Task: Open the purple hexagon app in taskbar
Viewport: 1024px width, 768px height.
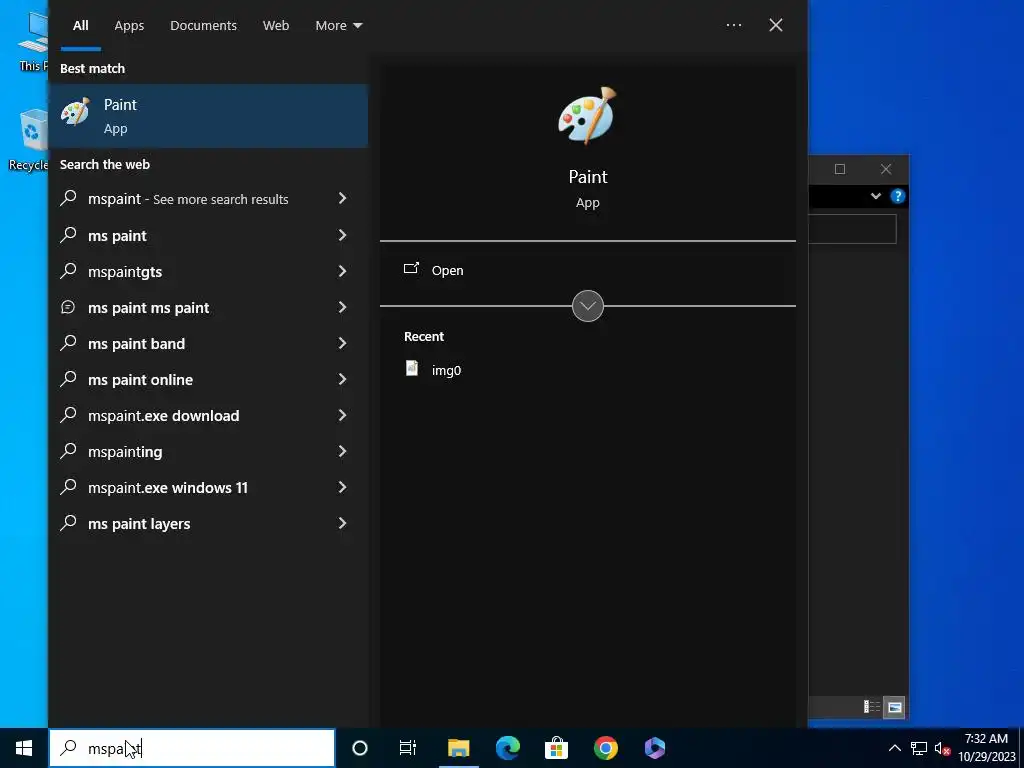Action: click(x=654, y=748)
